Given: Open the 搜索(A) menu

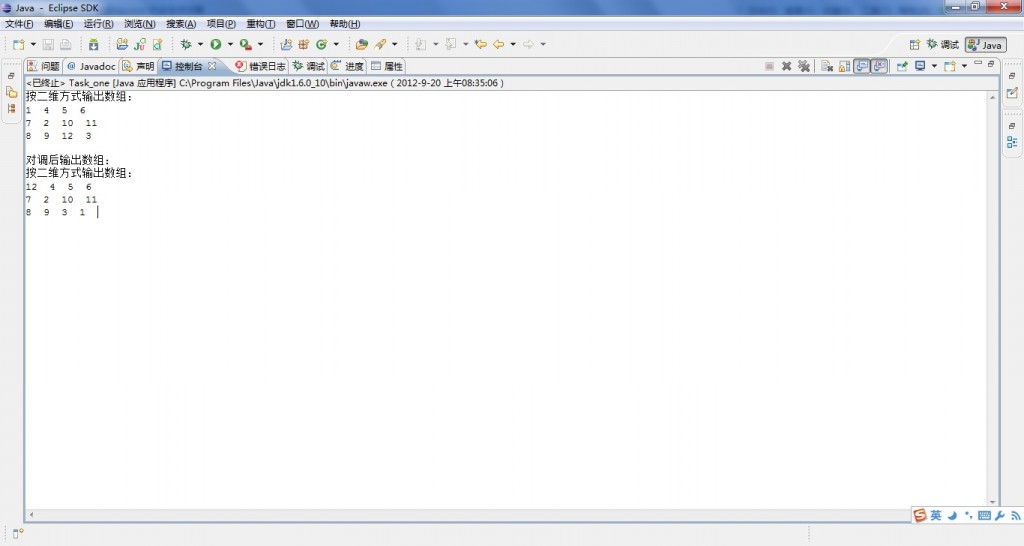Looking at the screenshot, I should pos(181,24).
